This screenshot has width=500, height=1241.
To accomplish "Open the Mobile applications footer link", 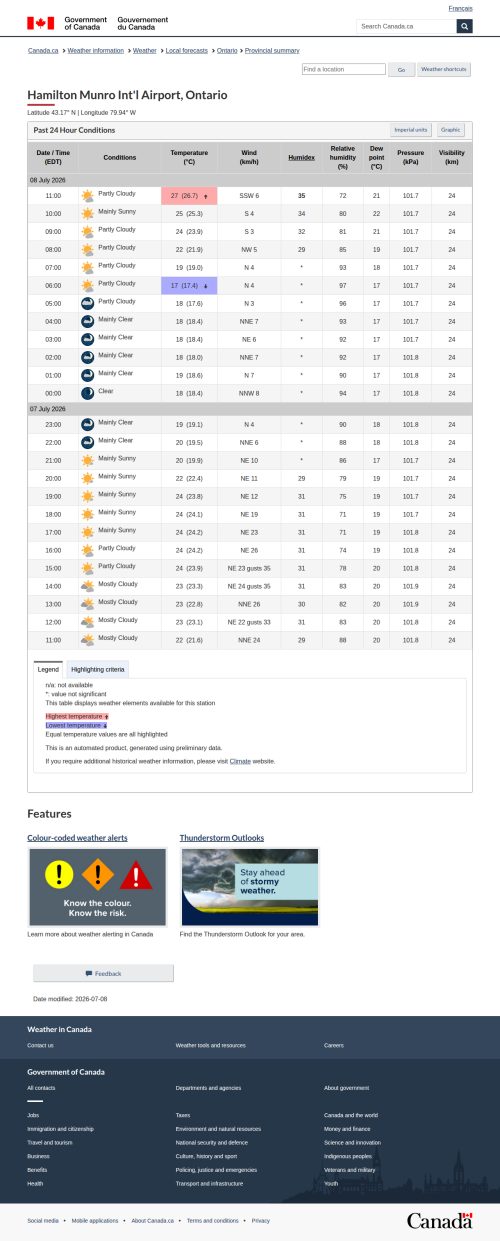I will 95,1220.
